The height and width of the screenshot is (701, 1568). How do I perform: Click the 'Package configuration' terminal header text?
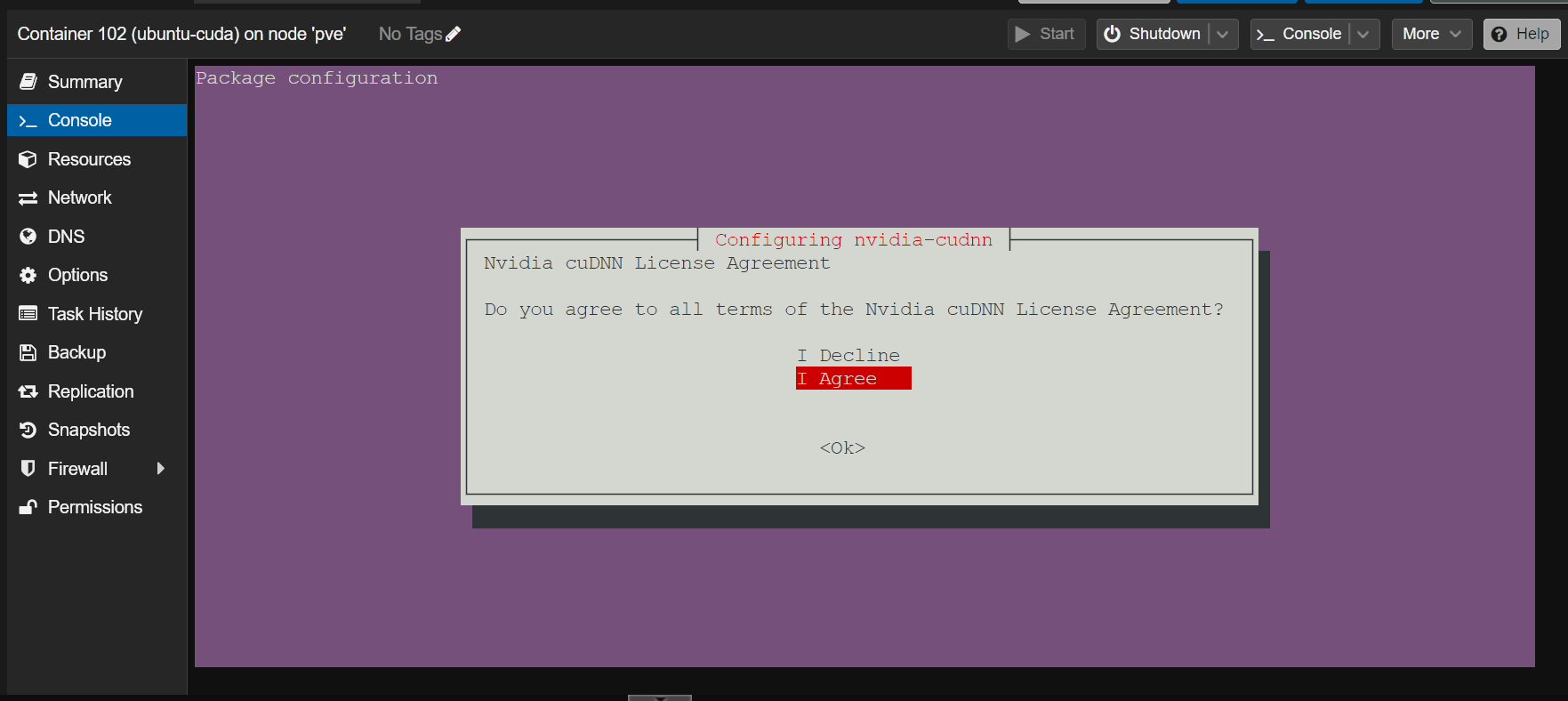pos(317,78)
